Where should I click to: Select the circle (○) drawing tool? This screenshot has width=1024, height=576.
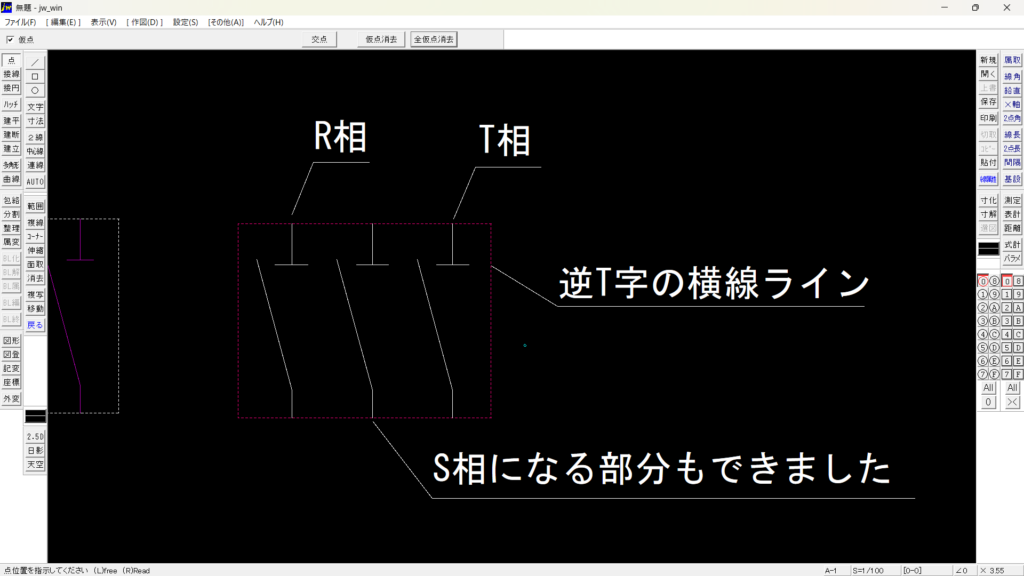click(x=35, y=90)
